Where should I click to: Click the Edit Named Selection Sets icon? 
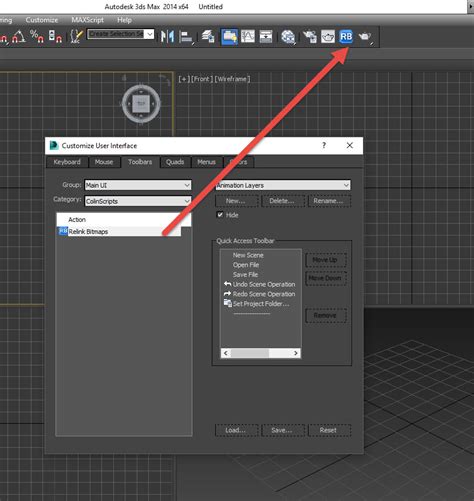[76, 36]
